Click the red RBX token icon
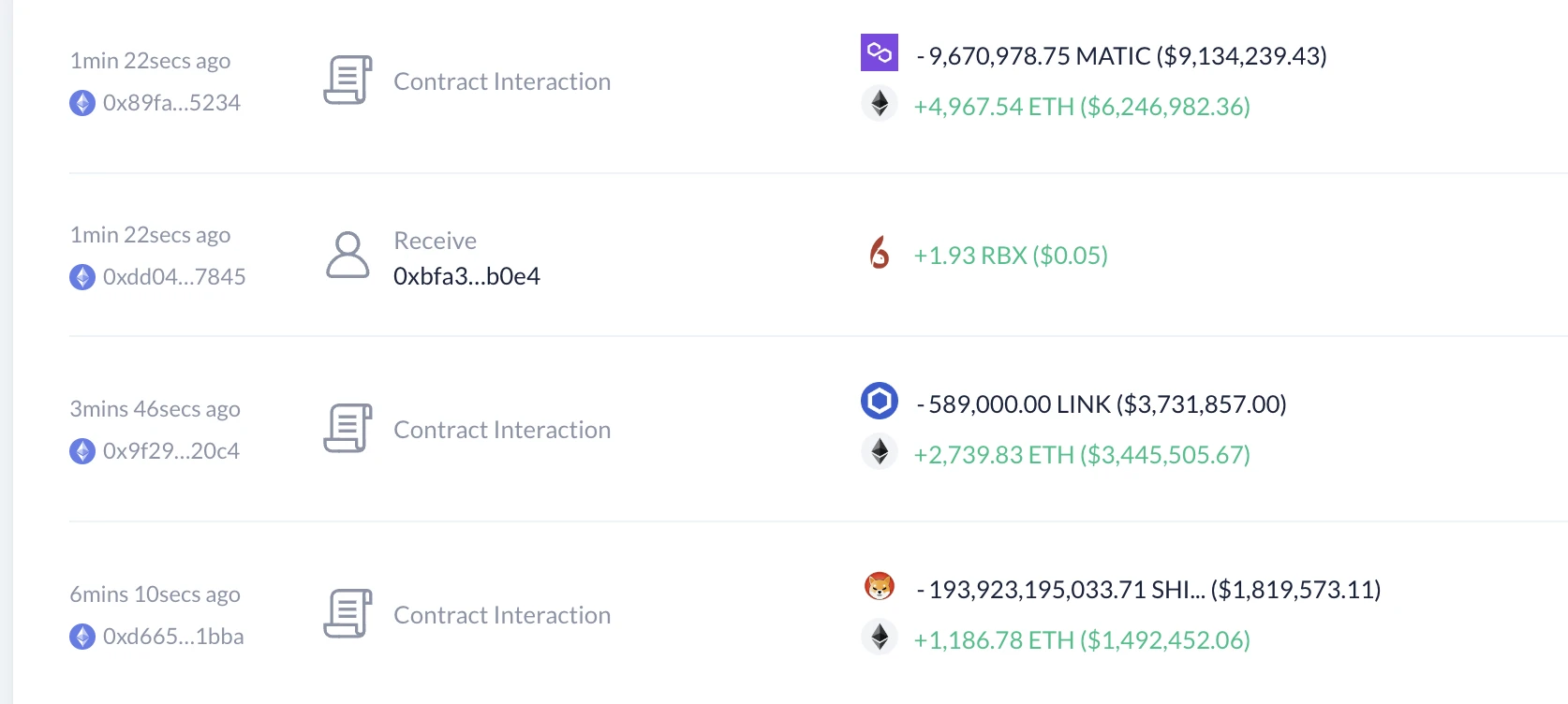Image resolution: width=1568 pixels, height=704 pixels. pyautogui.click(x=879, y=253)
